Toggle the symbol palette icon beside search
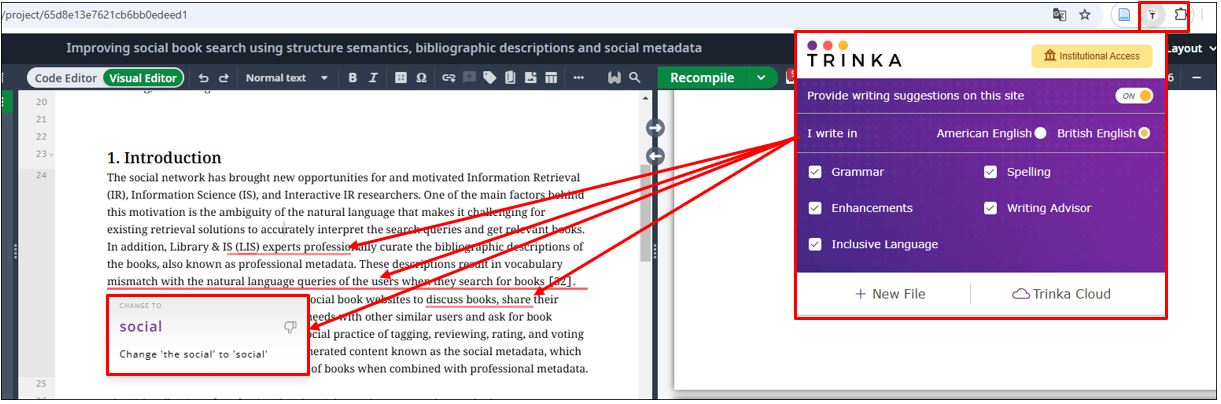Viewport: 1221px width, 404px height. click(613, 78)
